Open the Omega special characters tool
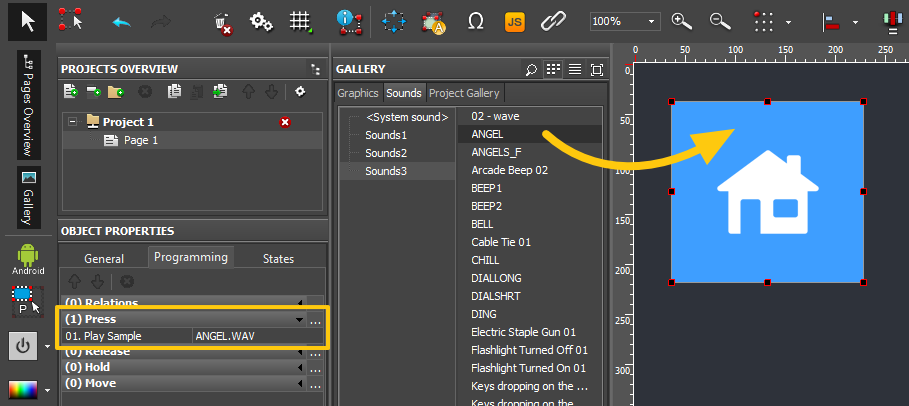The image size is (909, 406). click(x=475, y=22)
